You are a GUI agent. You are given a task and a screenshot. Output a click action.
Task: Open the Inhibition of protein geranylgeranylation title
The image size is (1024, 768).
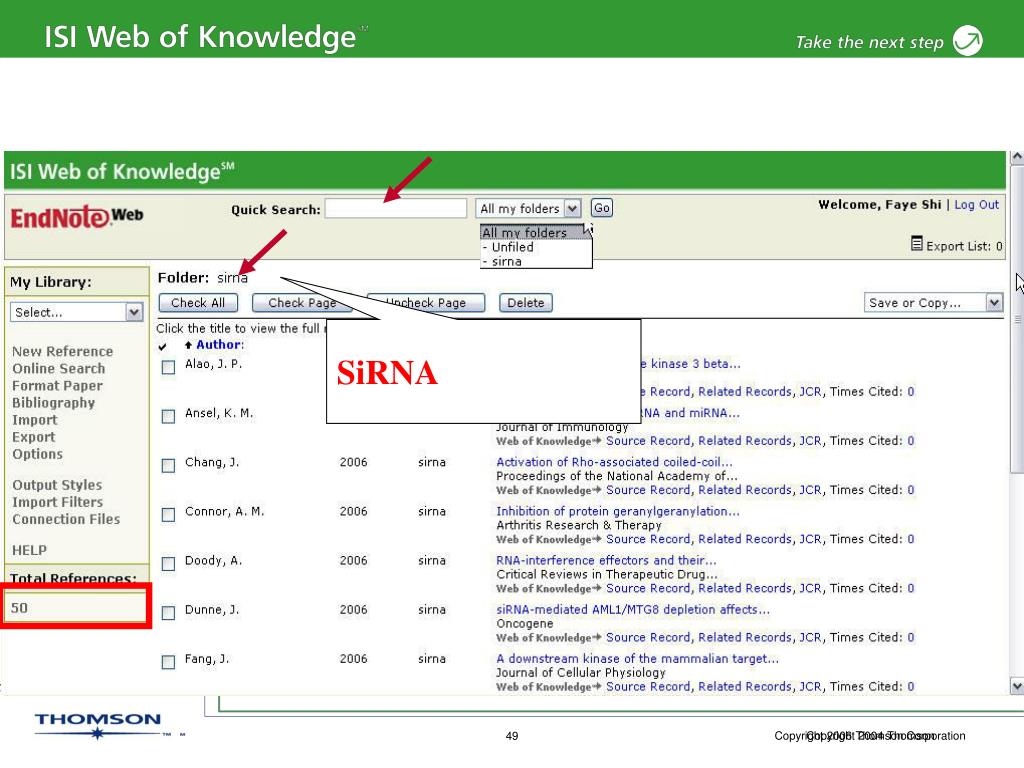pos(618,511)
